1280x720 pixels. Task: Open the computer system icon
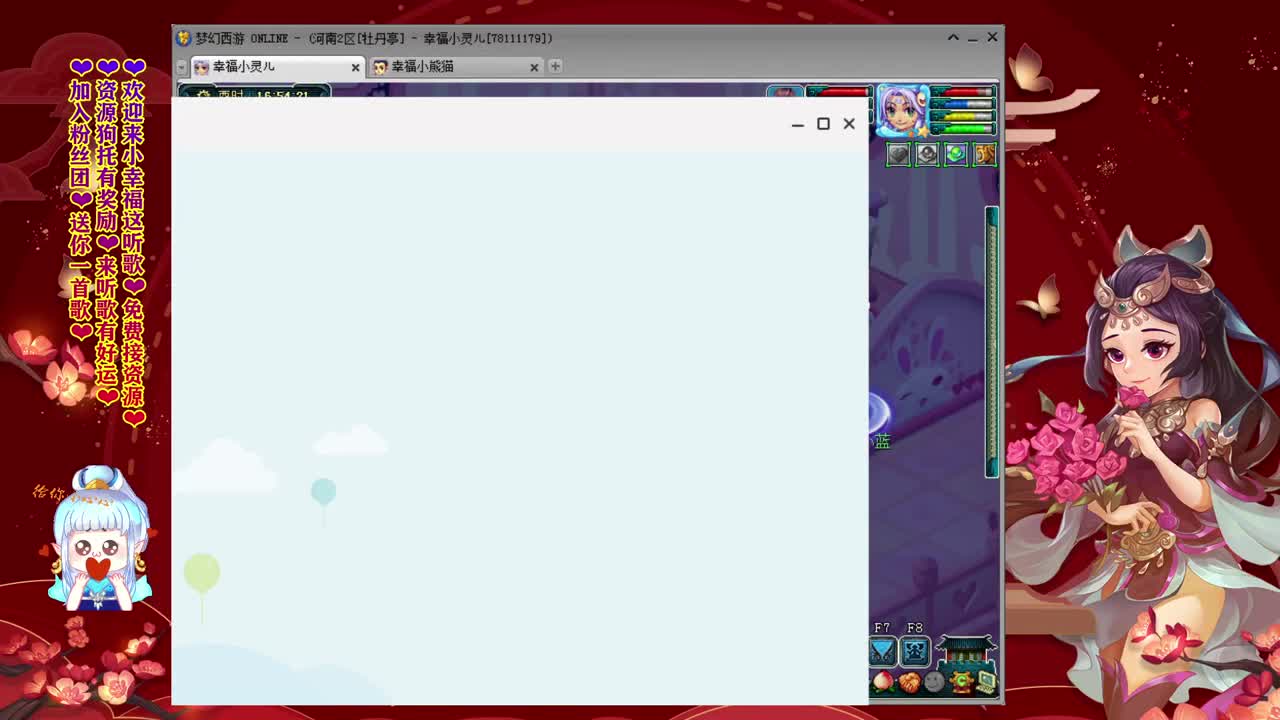pyautogui.click(x=986, y=683)
